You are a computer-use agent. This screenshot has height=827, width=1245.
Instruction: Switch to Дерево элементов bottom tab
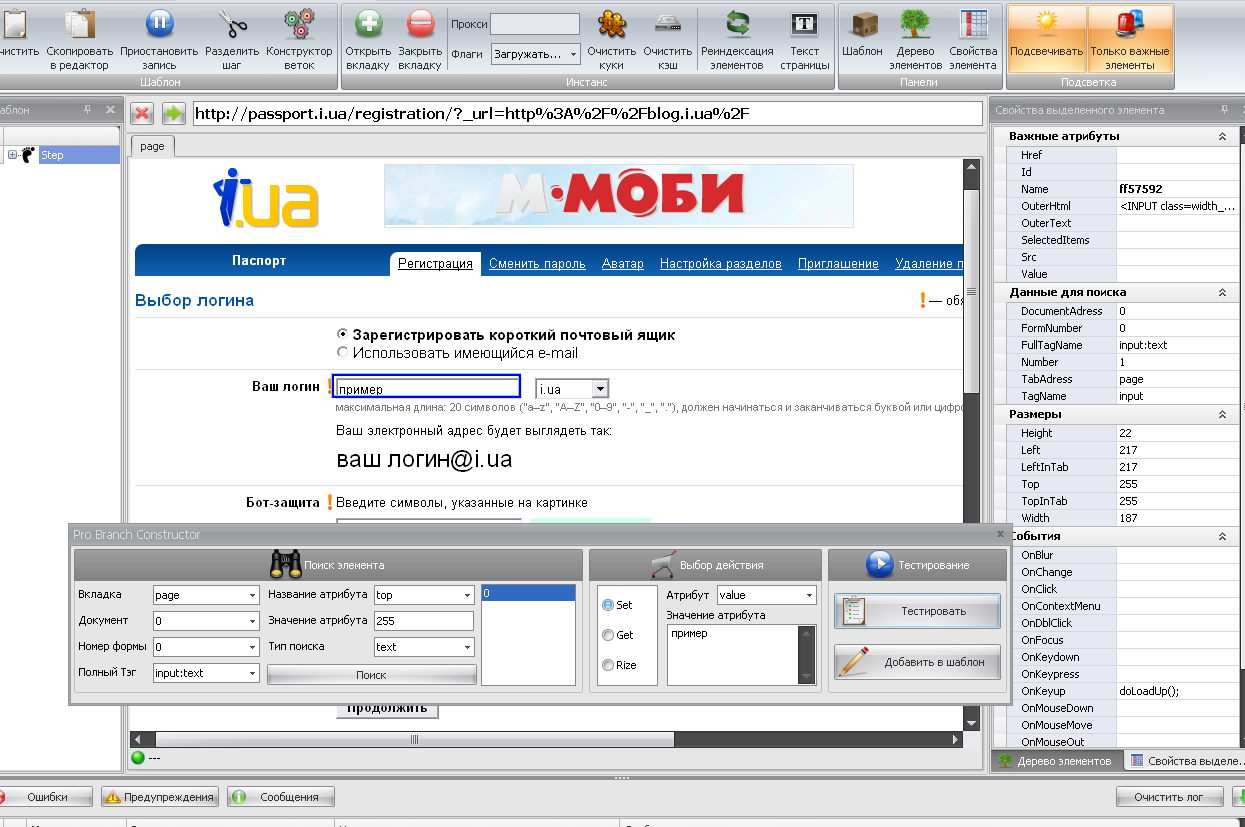click(x=1056, y=761)
